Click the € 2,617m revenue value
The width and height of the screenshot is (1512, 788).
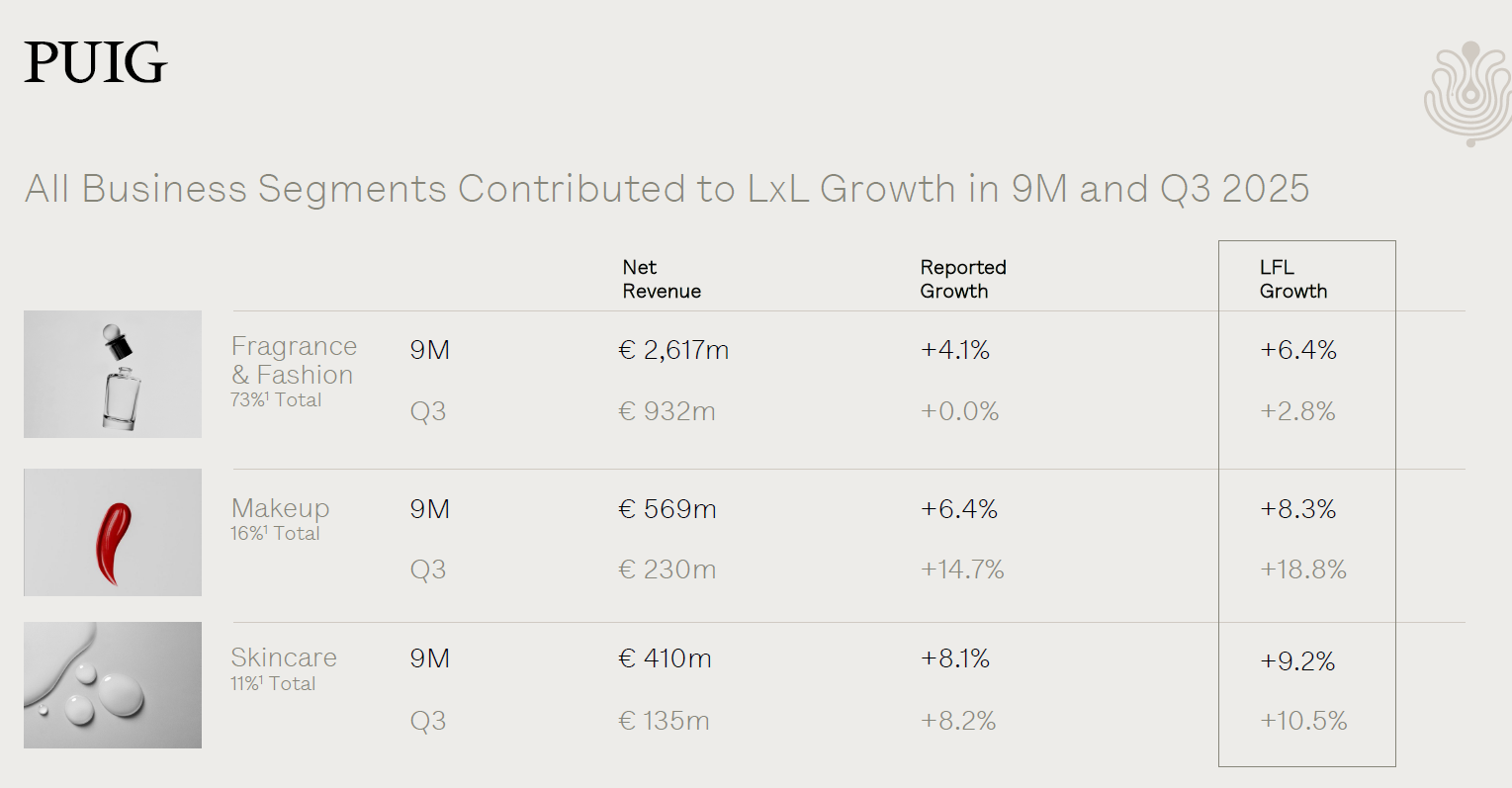pos(673,350)
